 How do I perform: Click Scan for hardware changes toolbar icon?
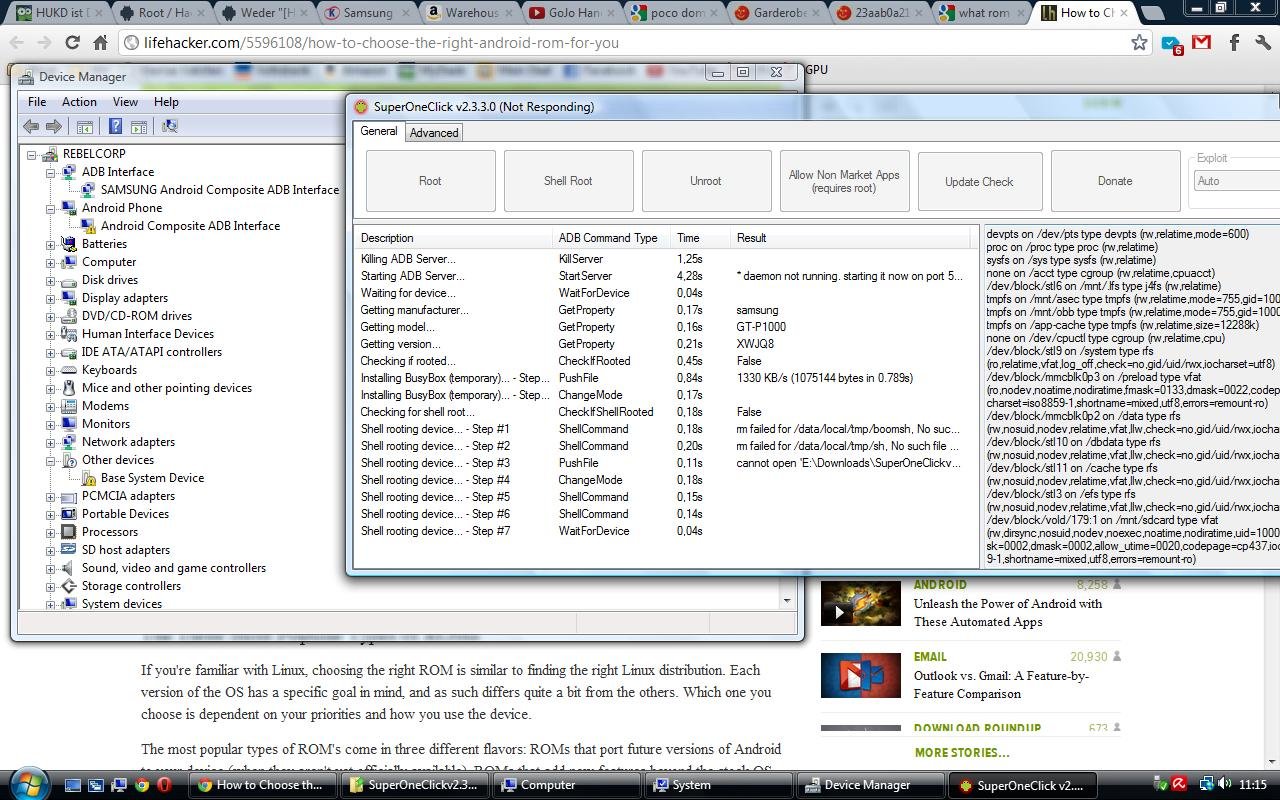(x=169, y=126)
